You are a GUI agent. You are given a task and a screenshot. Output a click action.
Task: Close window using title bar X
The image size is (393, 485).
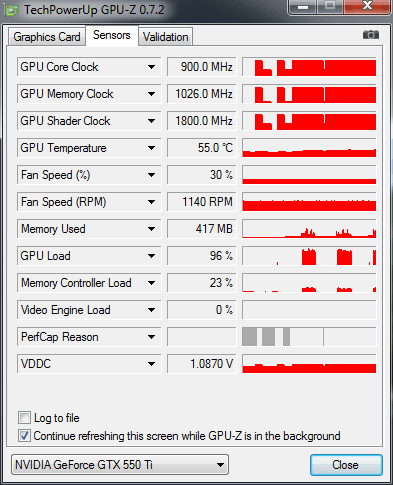[367, 6]
